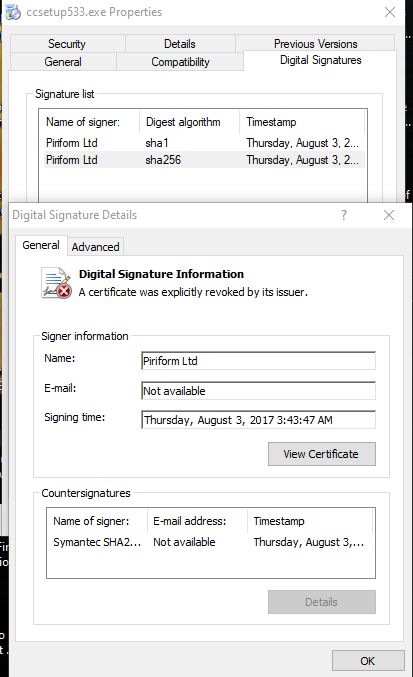Image resolution: width=413 pixels, height=677 pixels.
Task: Close the Digital Signature Details dialog
Action: tap(389, 215)
